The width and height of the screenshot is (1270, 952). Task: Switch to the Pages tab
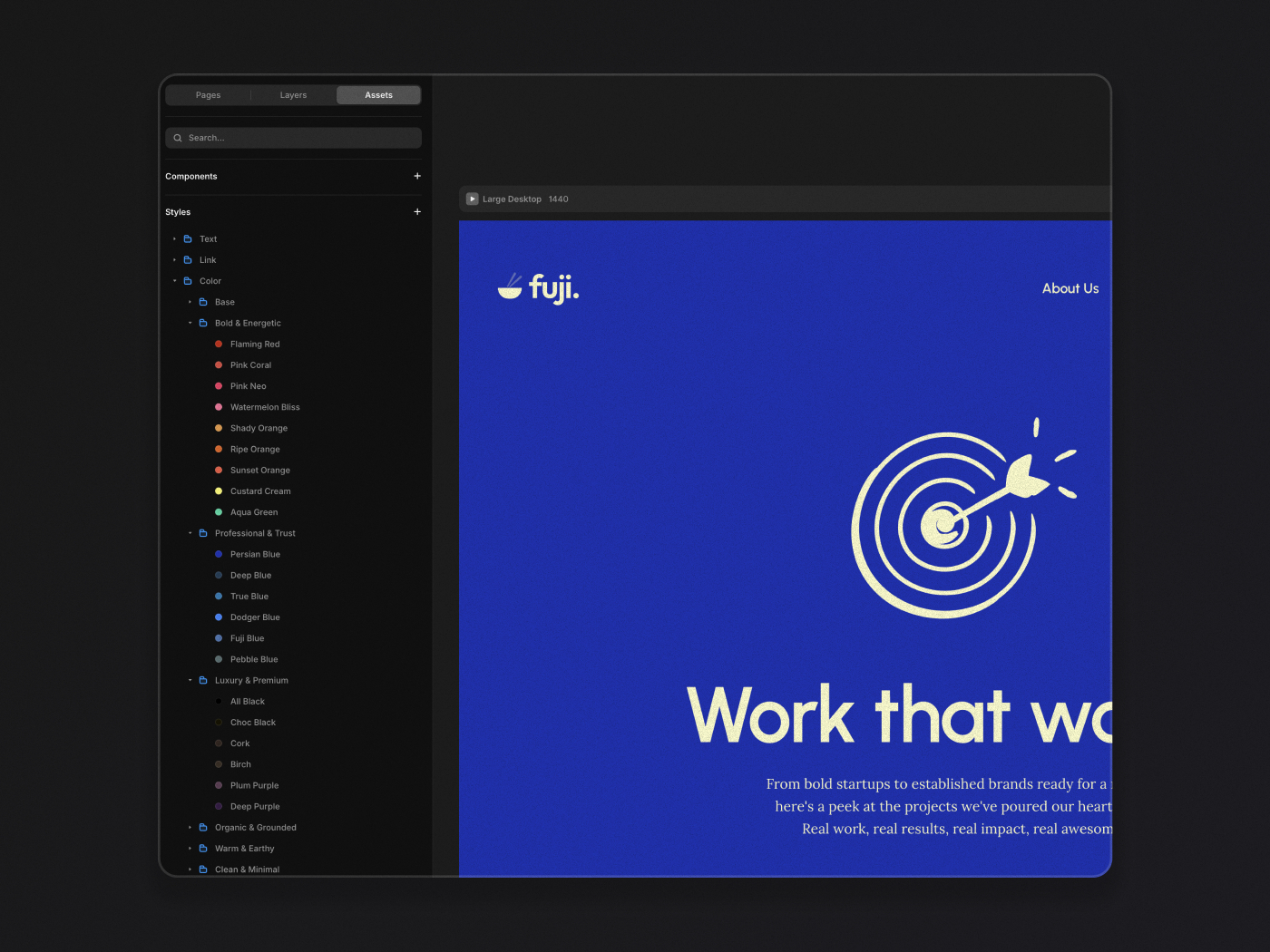pos(208,95)
